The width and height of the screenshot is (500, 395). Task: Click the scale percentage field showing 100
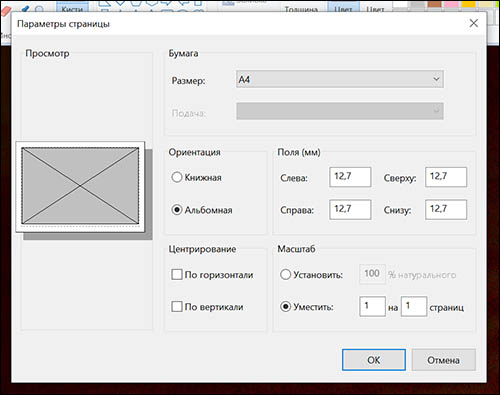tap(372, 274)
